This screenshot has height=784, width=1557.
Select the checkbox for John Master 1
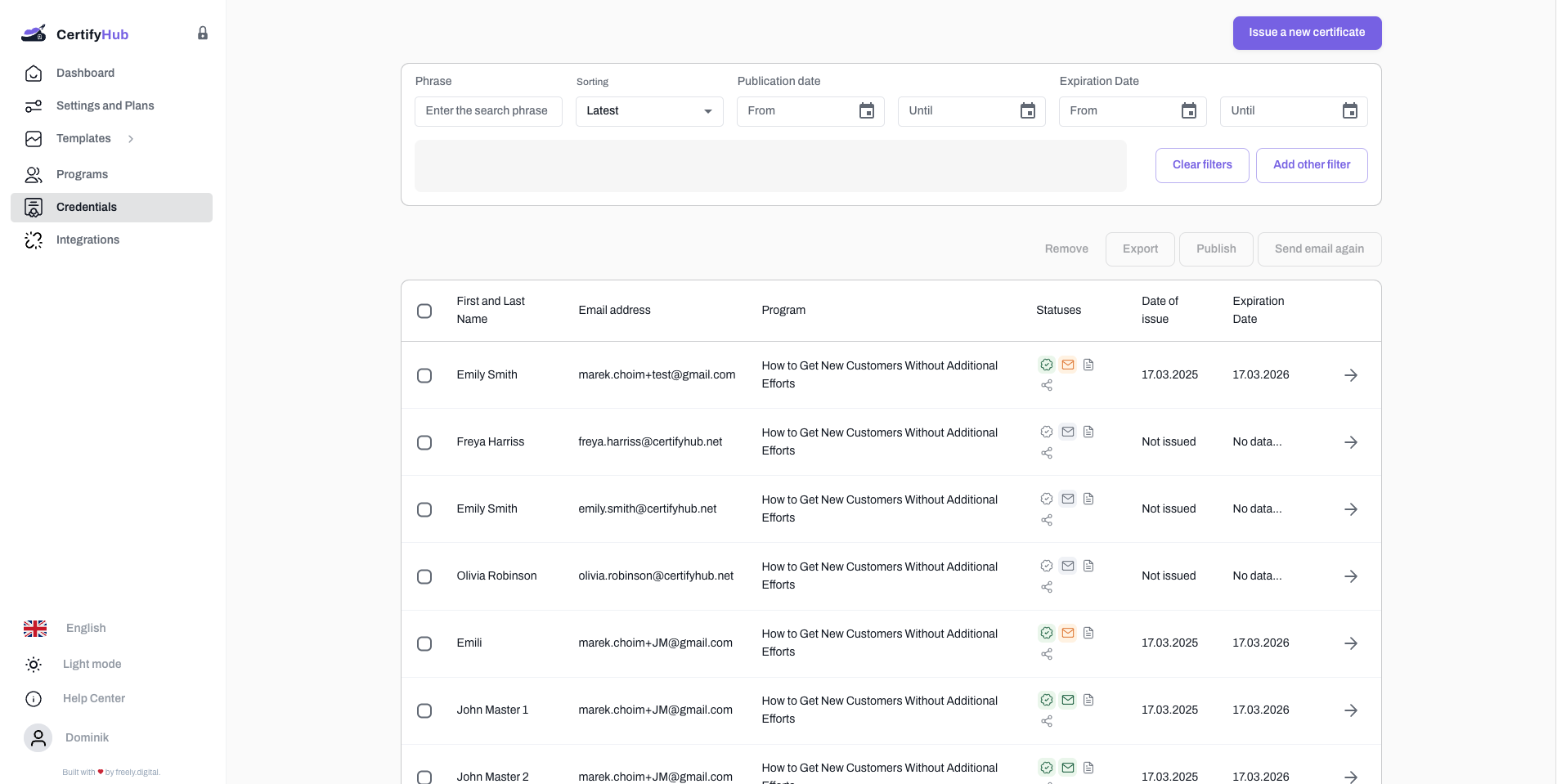[424, 710]
